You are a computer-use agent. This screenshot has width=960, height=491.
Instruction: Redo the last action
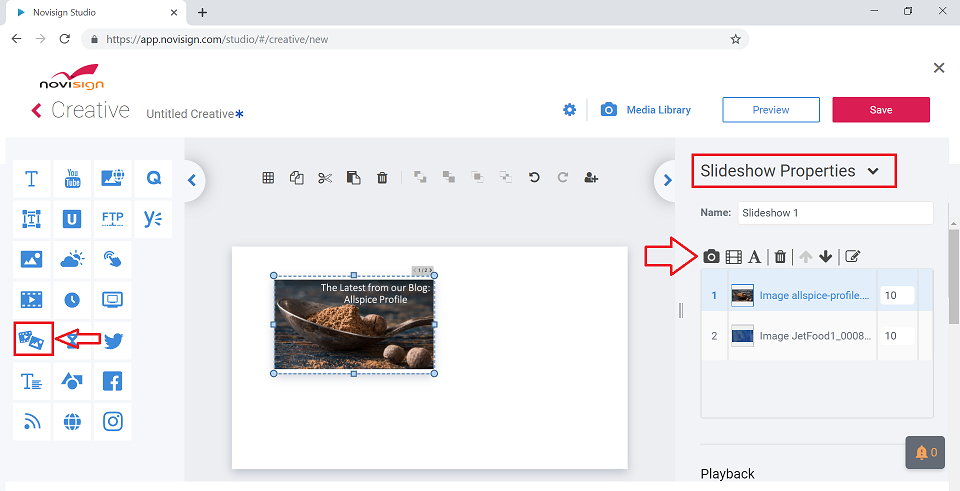tap(563, 178)
